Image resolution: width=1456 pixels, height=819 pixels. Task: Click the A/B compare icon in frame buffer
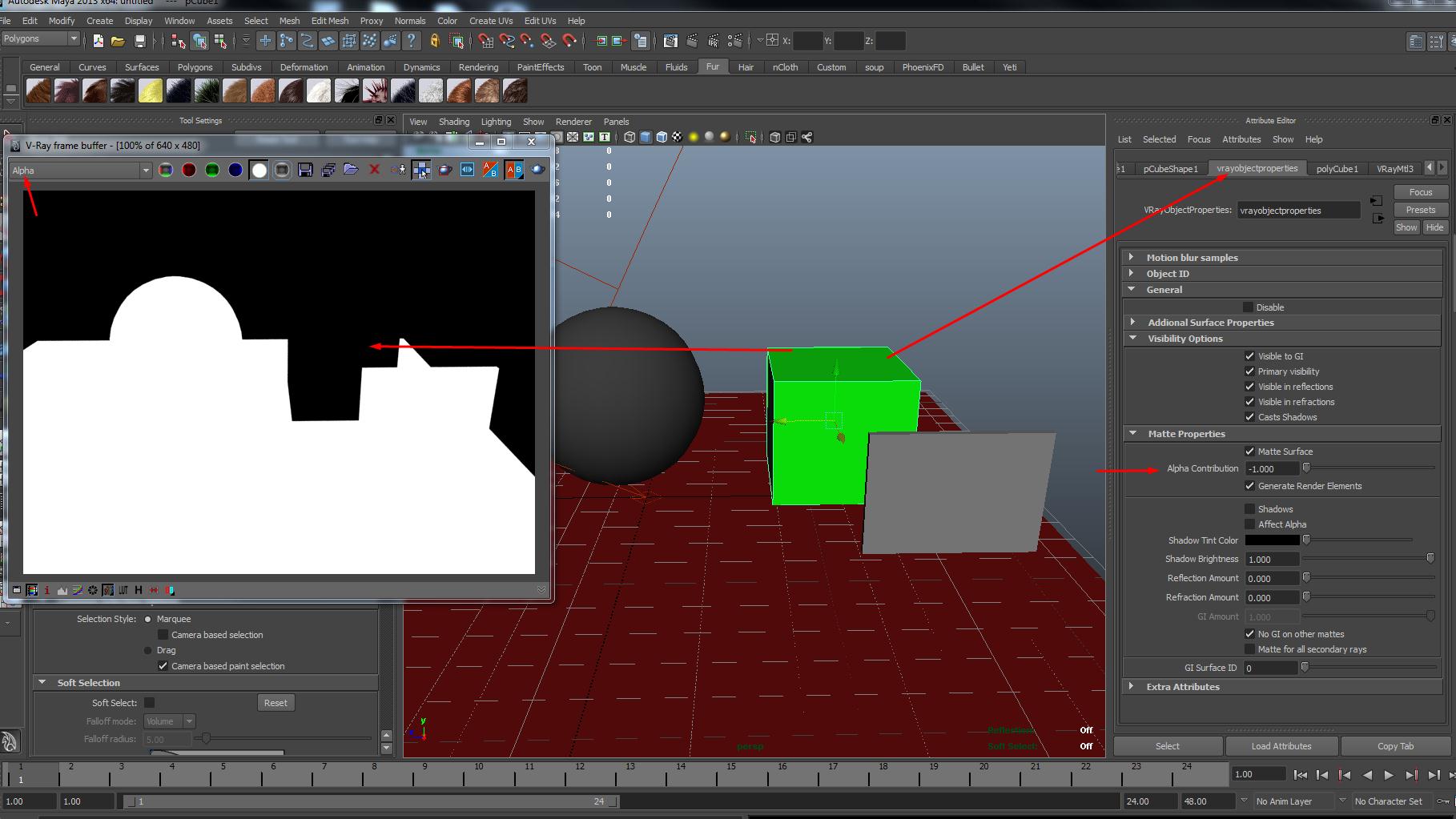coord(490,170)
